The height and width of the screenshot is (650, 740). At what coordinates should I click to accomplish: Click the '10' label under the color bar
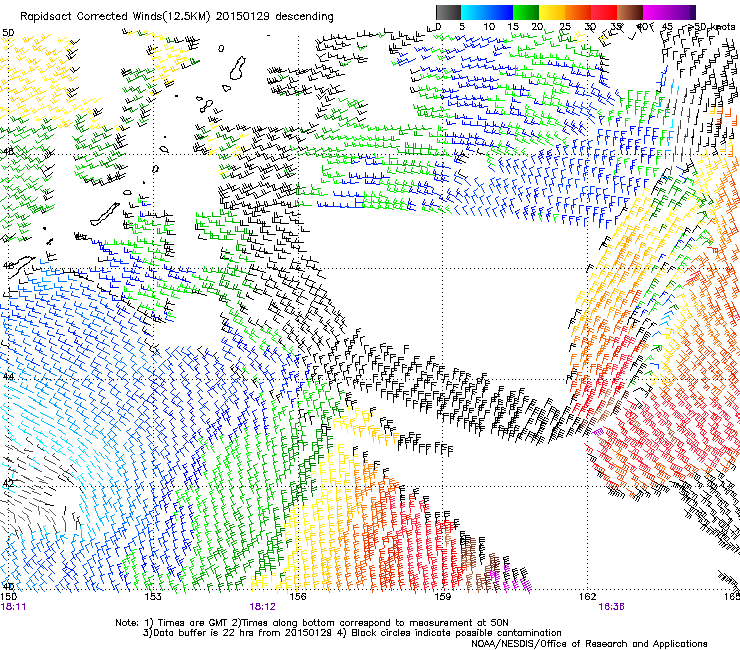489,27
